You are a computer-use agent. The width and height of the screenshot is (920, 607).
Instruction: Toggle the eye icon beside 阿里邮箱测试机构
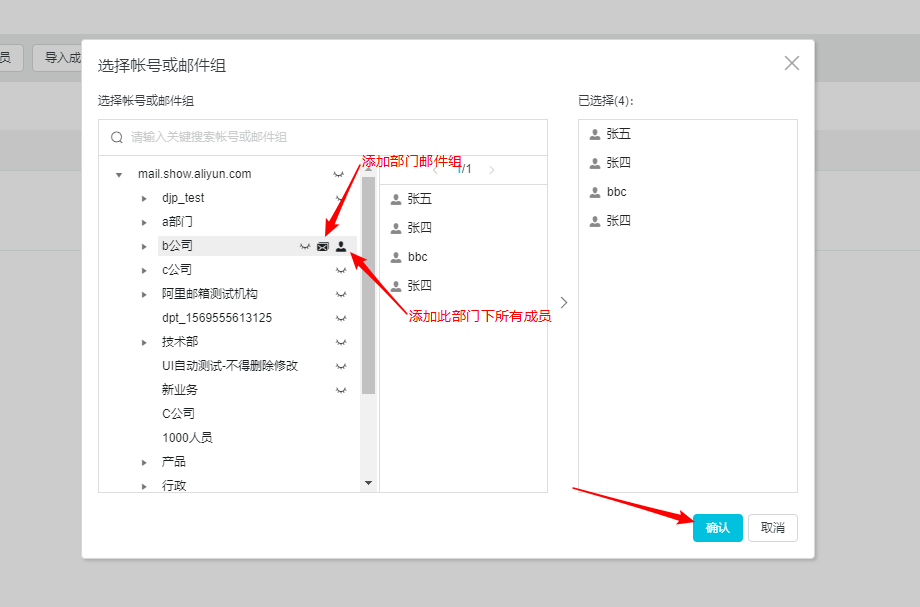340,294
